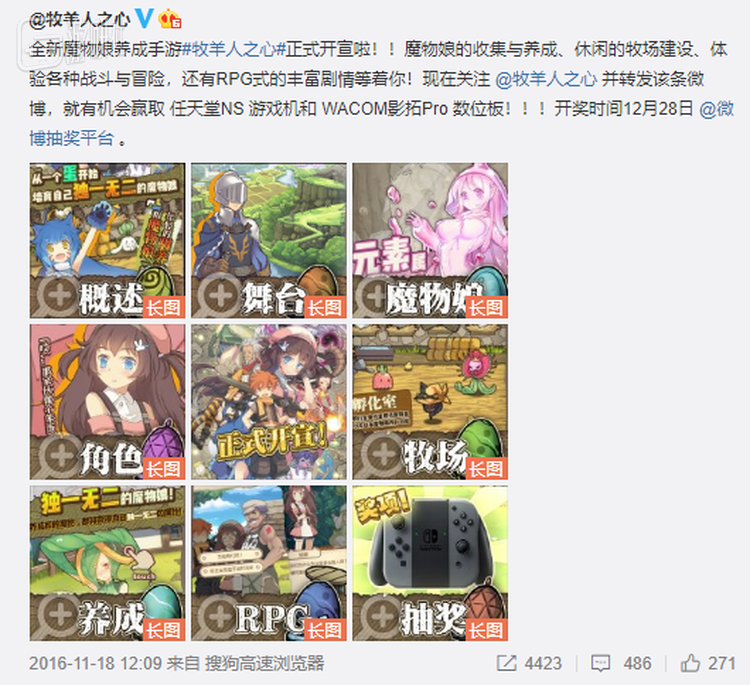Open the 养成 green-haired girl thumbnail
The width and height of the screenshot is (750, 685).
point(107,563)
